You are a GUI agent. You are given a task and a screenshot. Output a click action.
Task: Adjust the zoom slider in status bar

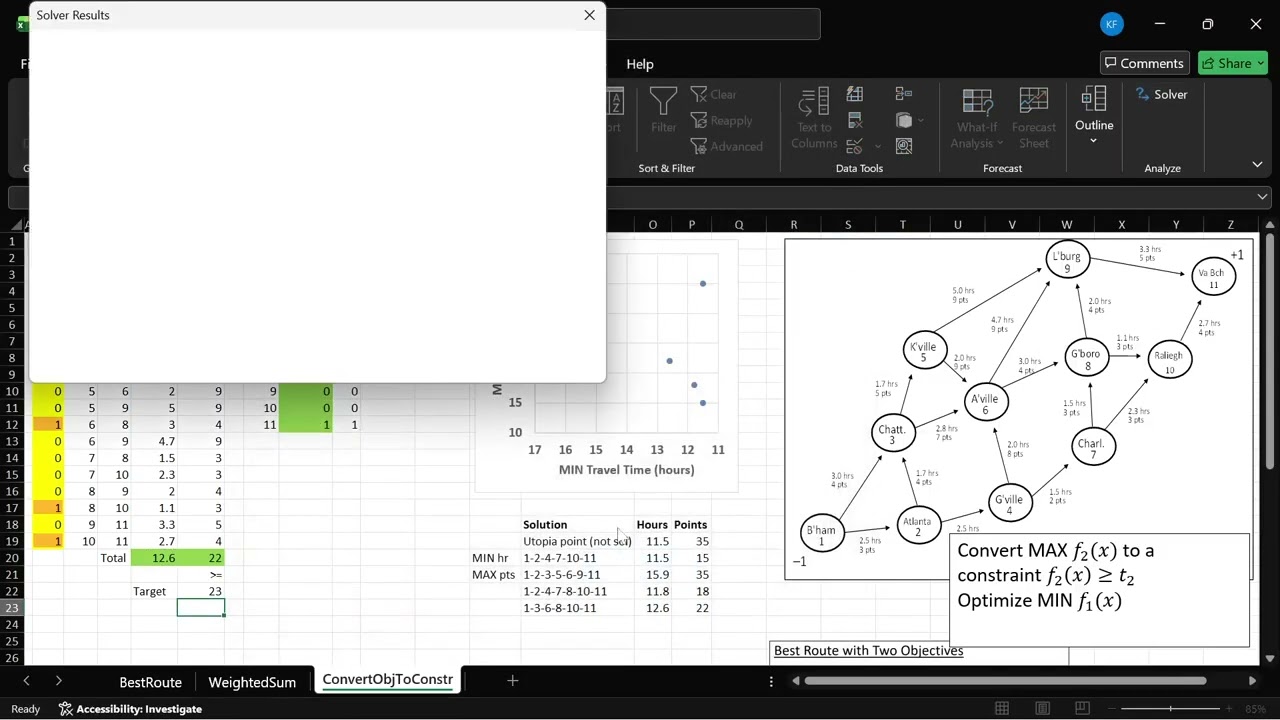click(x=1170, y=709)
